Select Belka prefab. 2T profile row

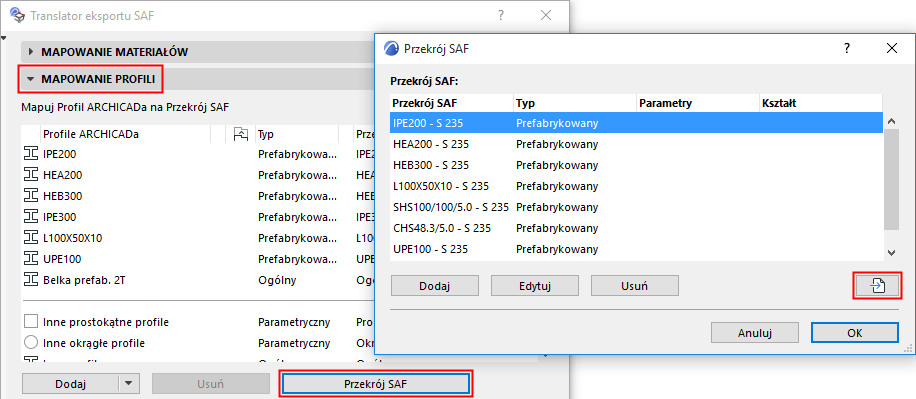coord(197,280)
